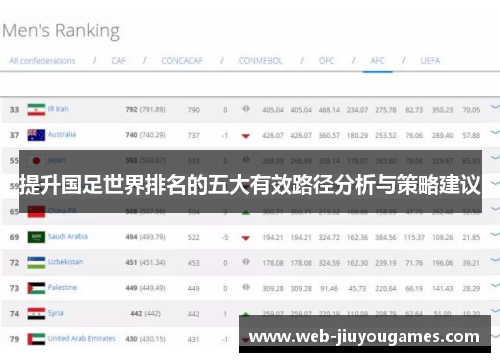Click the Uzbekistan flag icon
The height and width of the screenshot is (362, 500).
36,263
